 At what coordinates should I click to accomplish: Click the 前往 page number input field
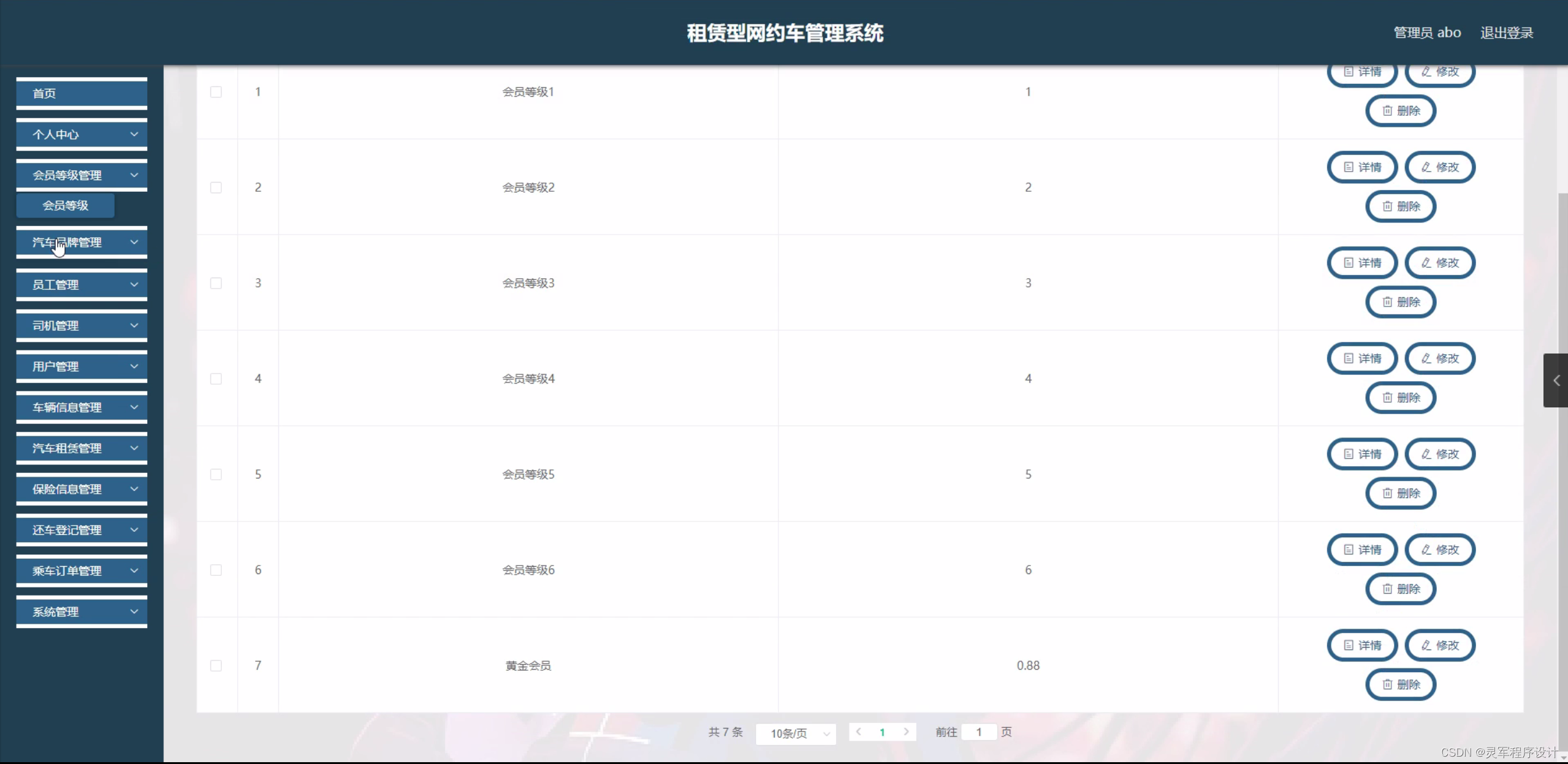(978, 732)
